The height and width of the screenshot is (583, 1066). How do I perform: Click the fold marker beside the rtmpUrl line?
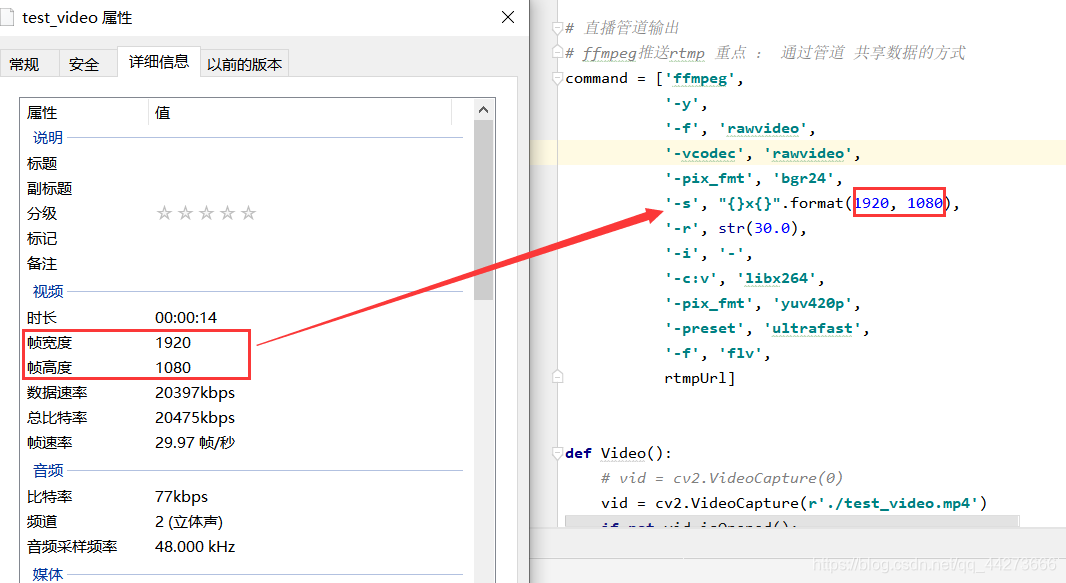point(556,376)
